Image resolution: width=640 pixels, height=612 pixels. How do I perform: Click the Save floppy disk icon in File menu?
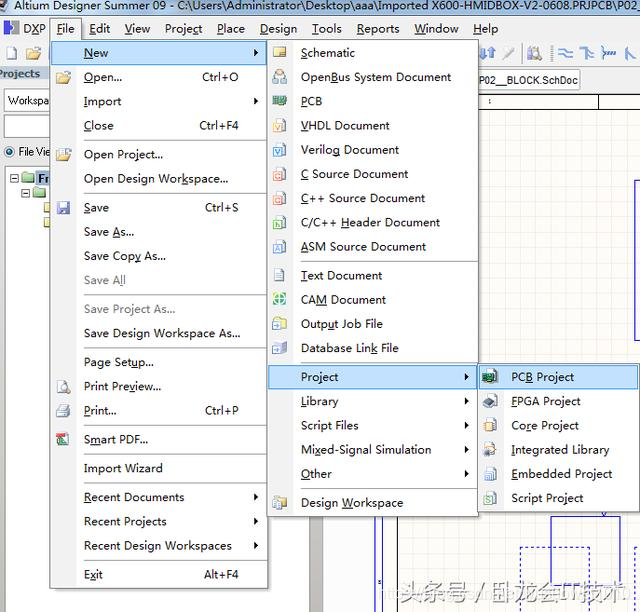coord(63,207)
